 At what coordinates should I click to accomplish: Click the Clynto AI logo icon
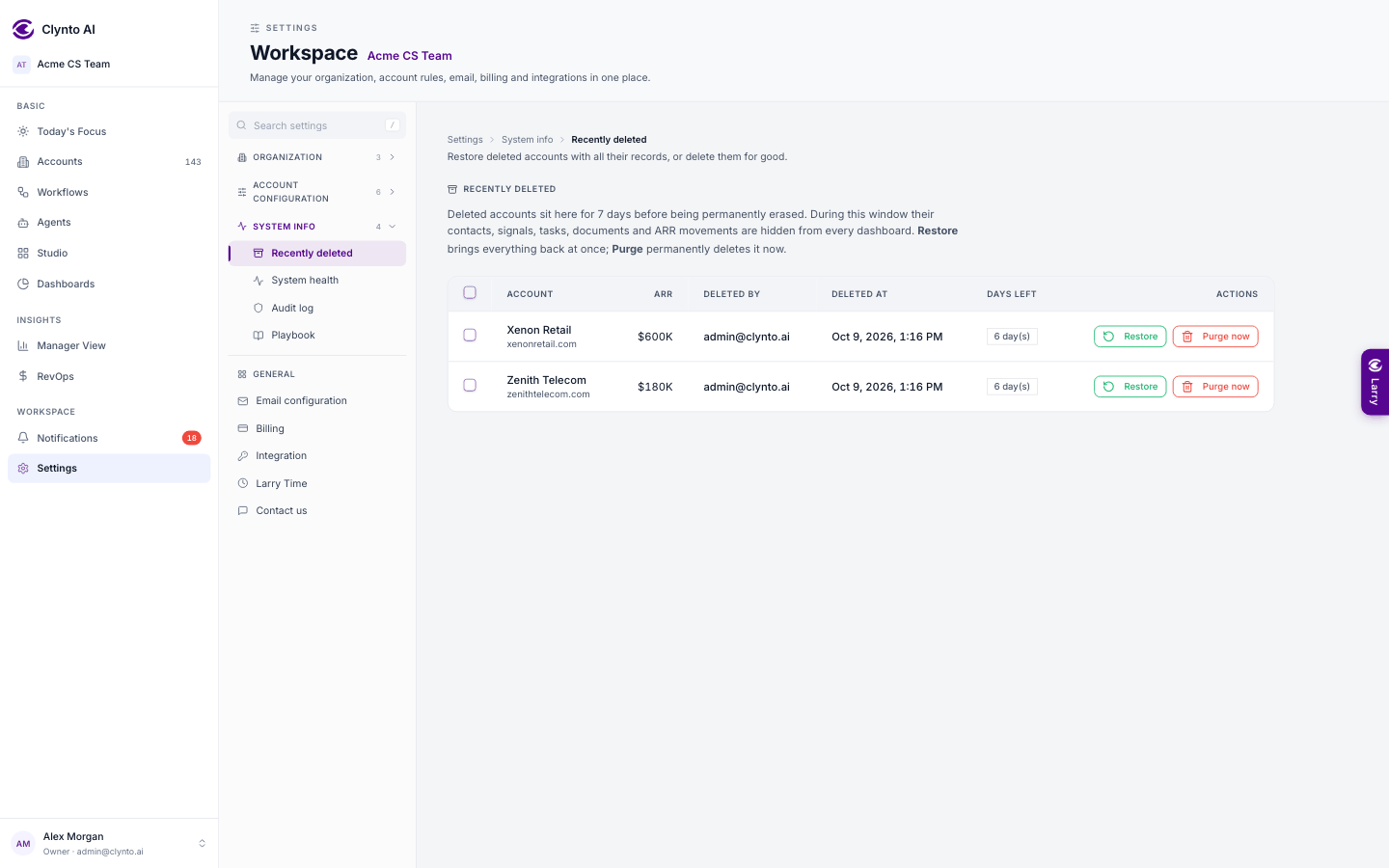(23, 29)
